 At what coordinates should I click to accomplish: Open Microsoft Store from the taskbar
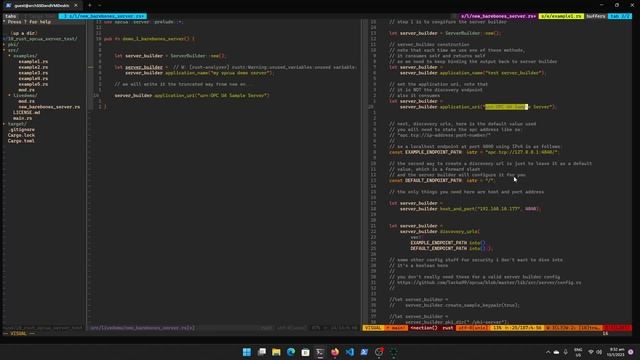pyautogui.click(x=305, y=352)
